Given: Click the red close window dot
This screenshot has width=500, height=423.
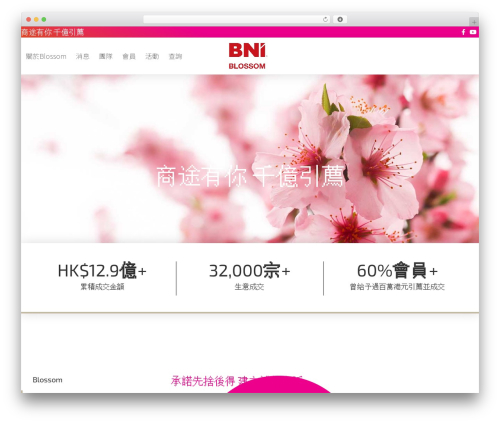Looking at the screenshot, I should 29,19.
